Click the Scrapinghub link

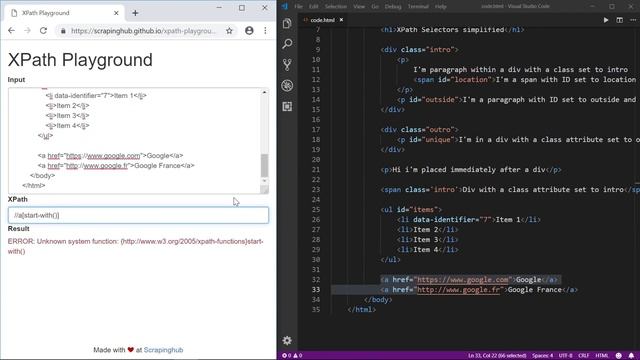click(163, 350)
